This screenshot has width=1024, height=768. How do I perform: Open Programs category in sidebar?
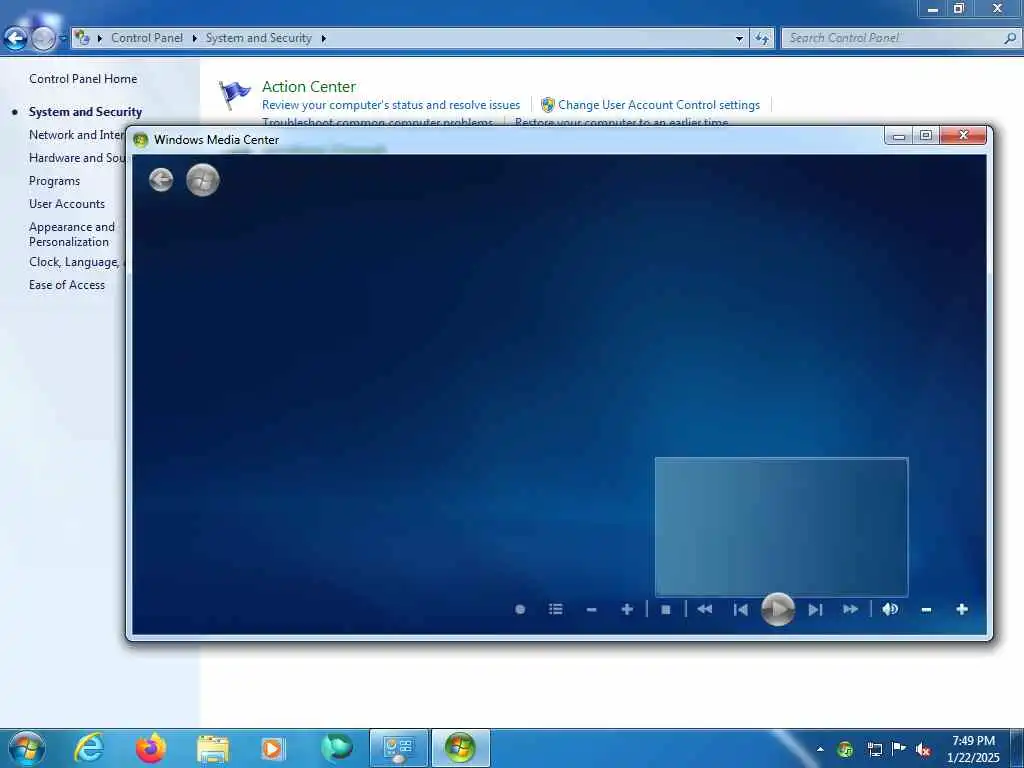(54, 181)
